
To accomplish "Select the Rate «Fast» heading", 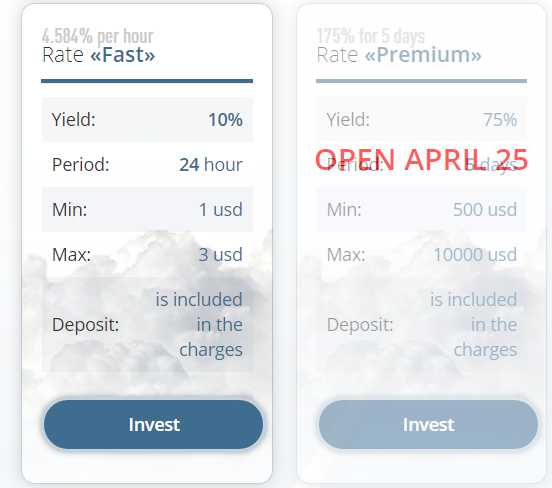I will click(99, 55).
